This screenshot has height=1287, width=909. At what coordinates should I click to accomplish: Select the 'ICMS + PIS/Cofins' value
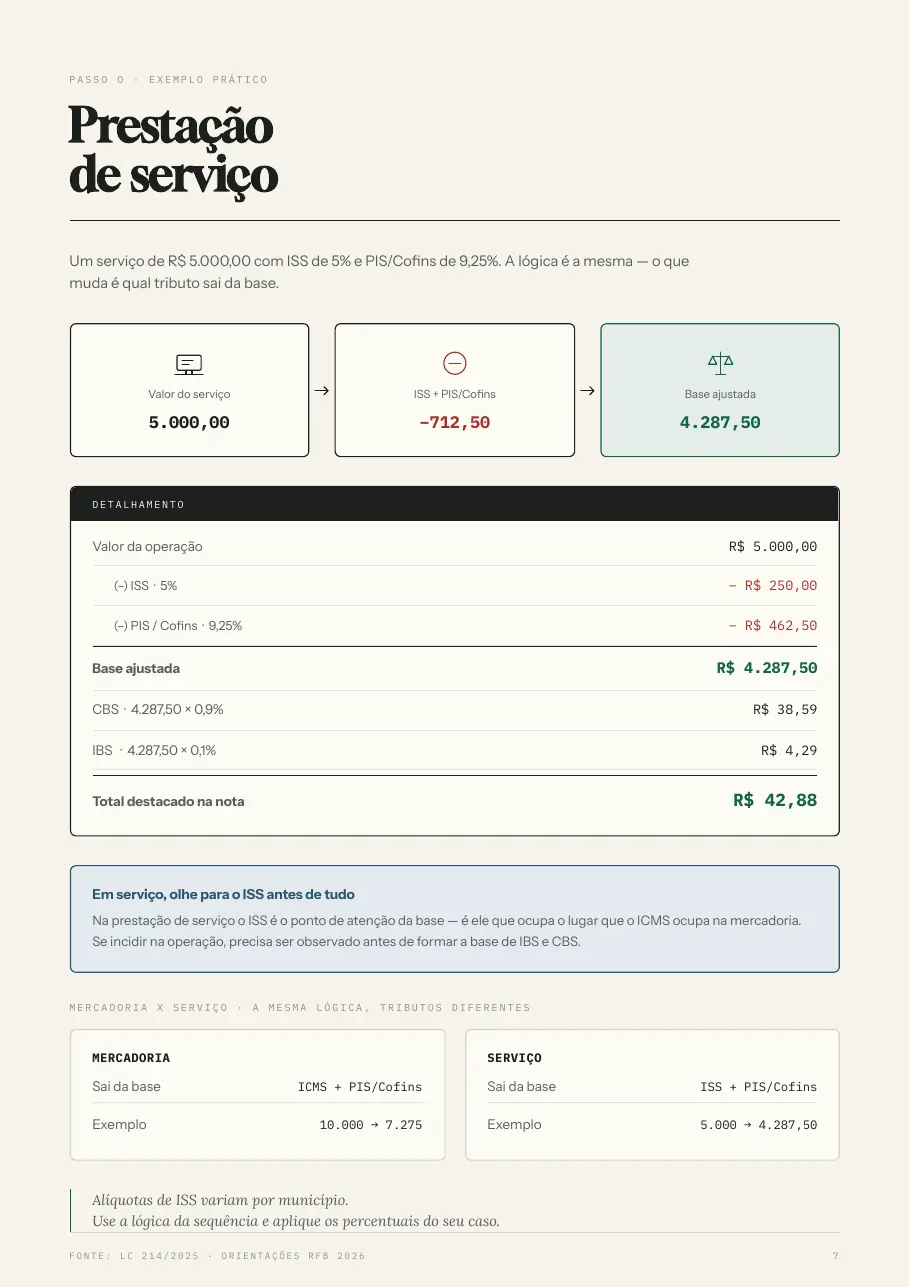[360, 1087]
